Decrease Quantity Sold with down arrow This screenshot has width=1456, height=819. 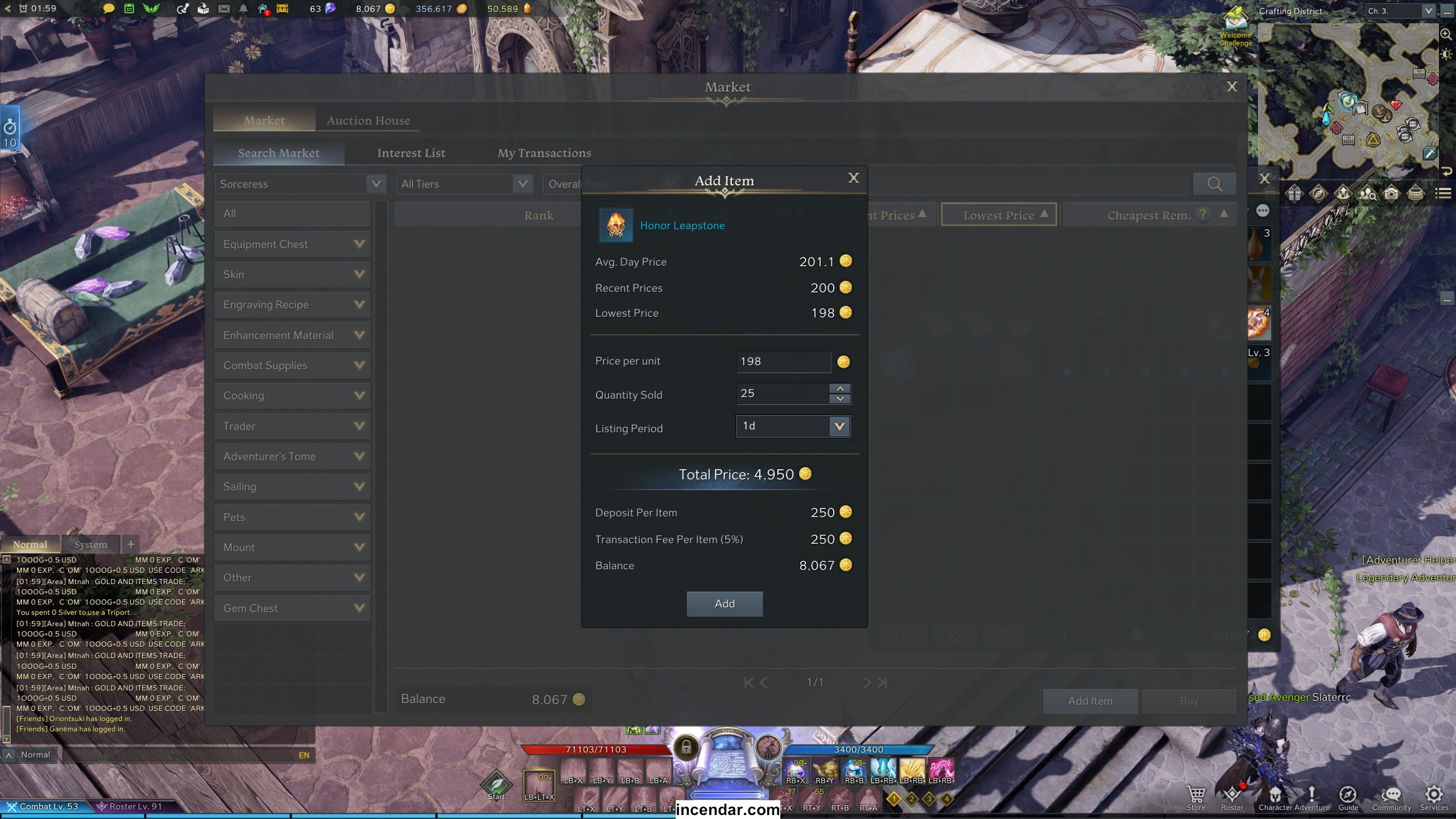pos(840,399)
